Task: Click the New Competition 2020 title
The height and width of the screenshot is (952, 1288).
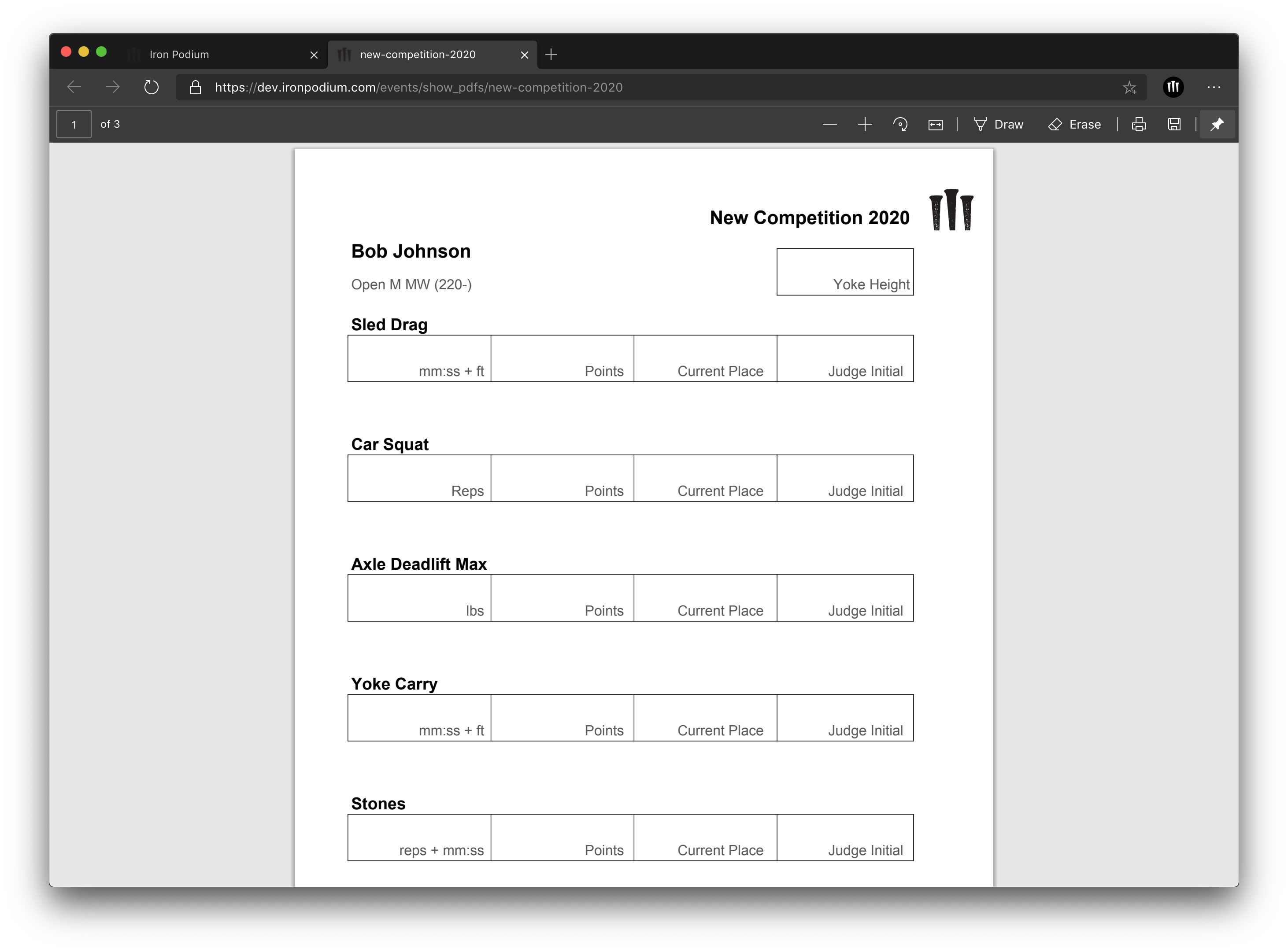Action: coord(810,218)
